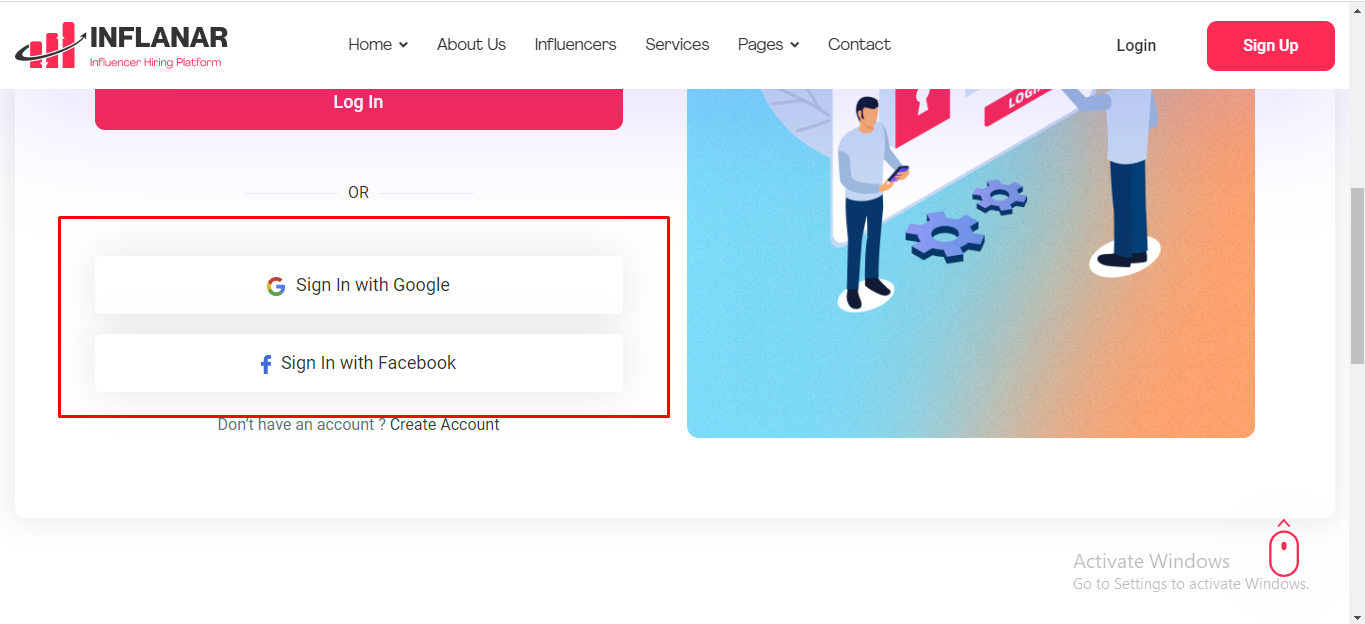Click the Login link in header

click(1136, 45)
